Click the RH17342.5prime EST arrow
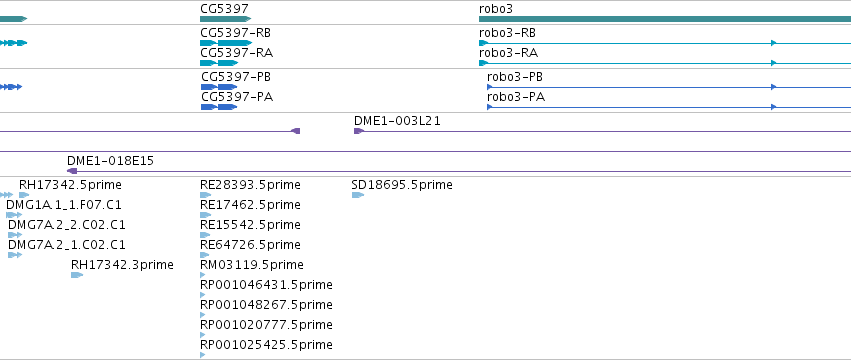 coord(24,195)
